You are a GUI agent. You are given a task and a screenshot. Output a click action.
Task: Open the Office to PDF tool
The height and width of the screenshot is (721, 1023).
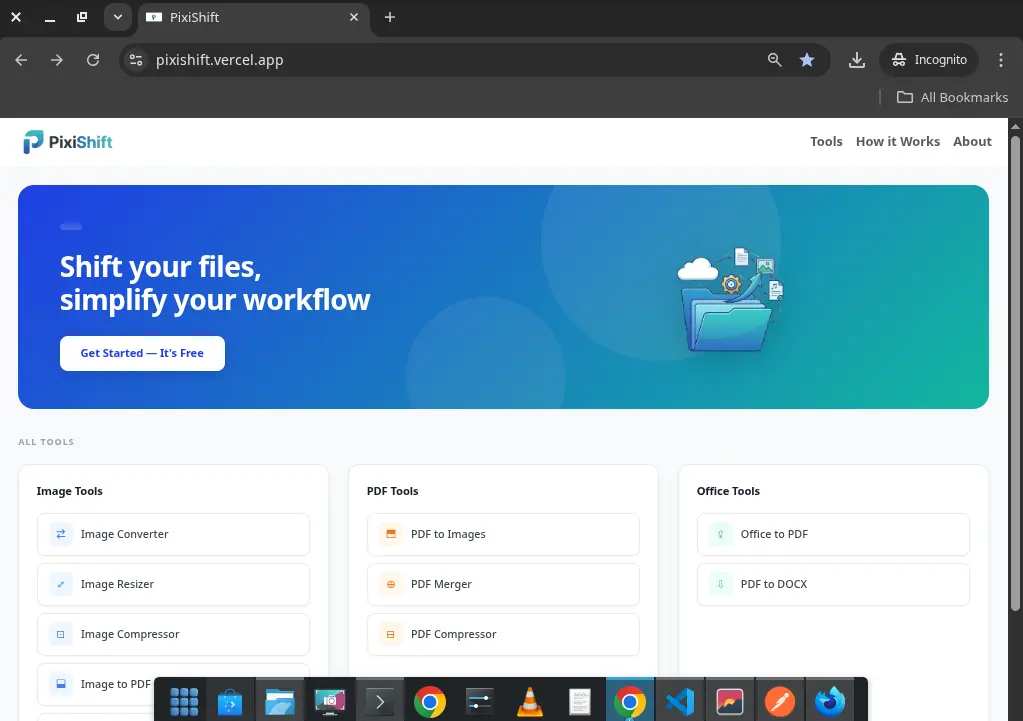833,534
